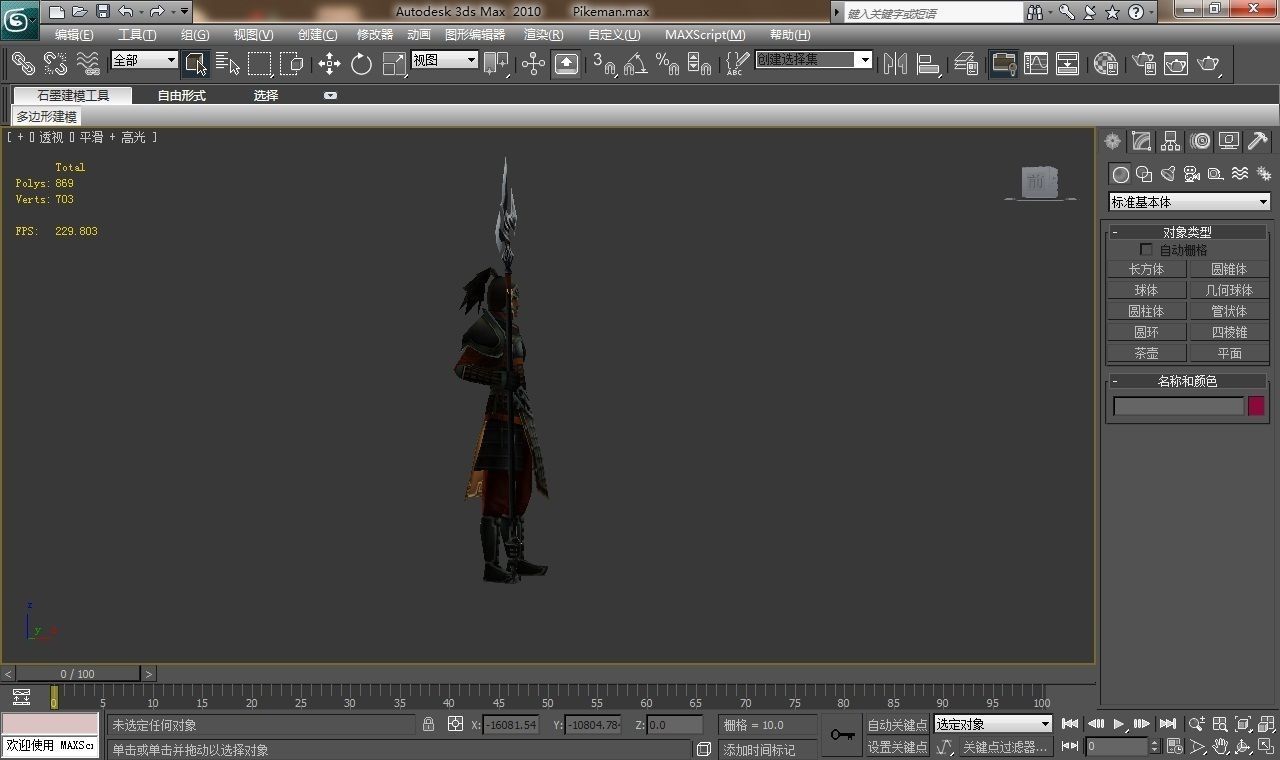Open the 创建(C) menu
The width and height of the screenshot is (1280, 760).
tap(317, 35)
